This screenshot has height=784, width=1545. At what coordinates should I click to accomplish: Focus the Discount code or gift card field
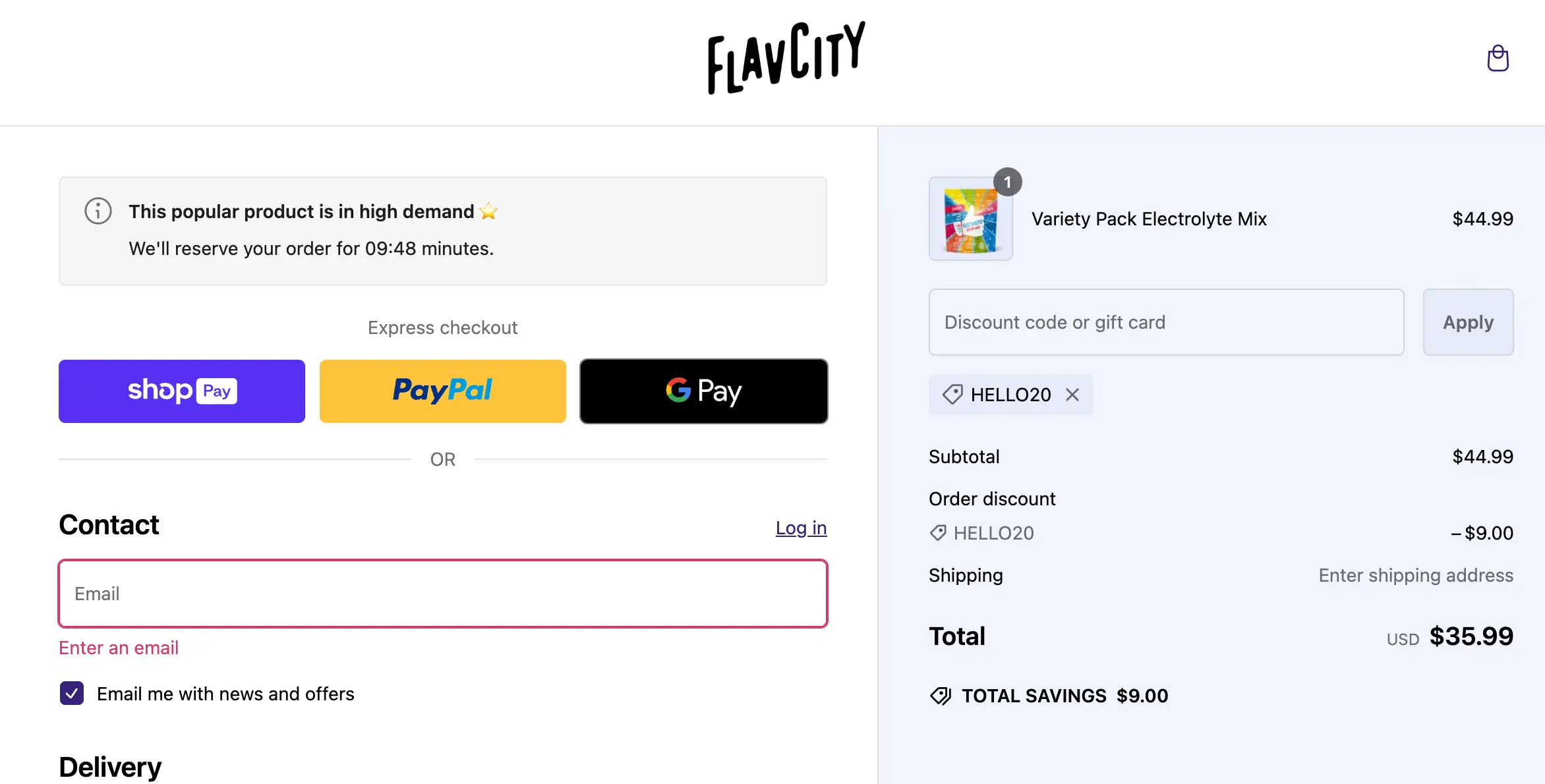point(1165,322)
